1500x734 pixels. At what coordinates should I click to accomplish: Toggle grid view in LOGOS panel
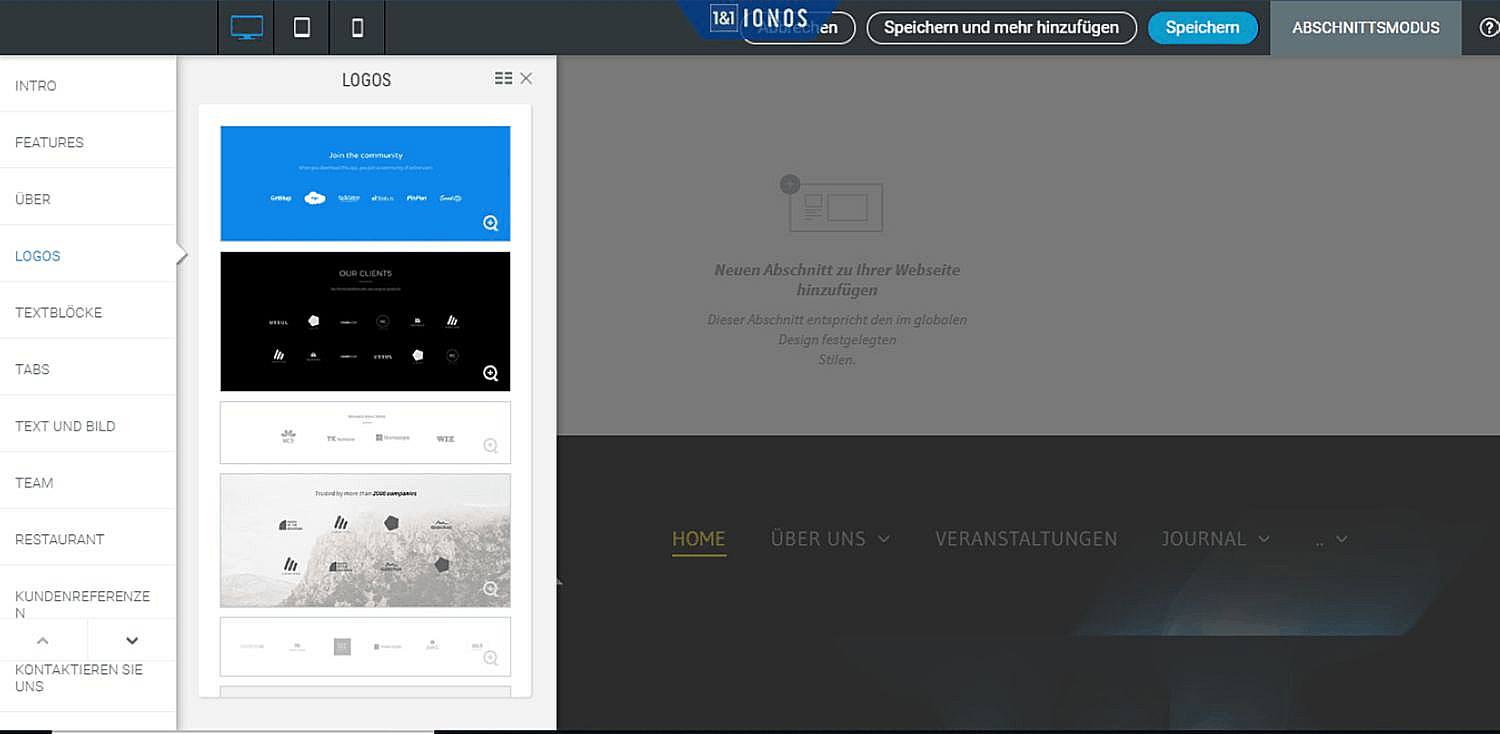coord(503,78)
